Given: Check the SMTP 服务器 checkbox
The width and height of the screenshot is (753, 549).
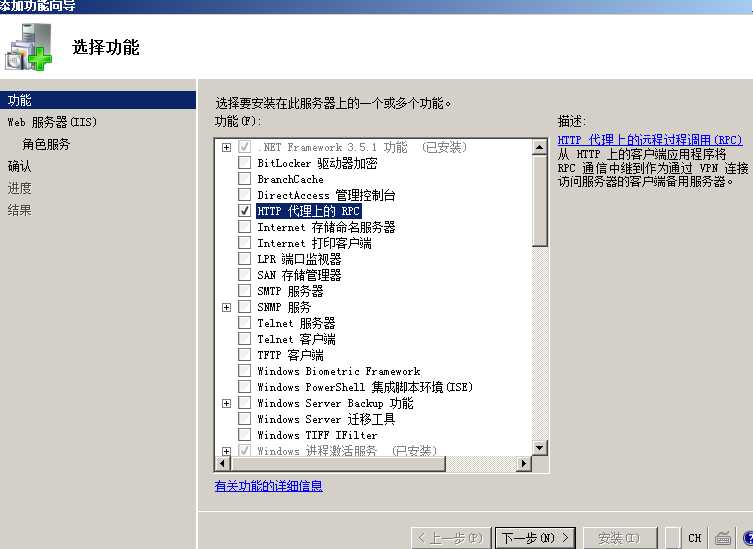Looking at the screenshot, I should point(244,291).
